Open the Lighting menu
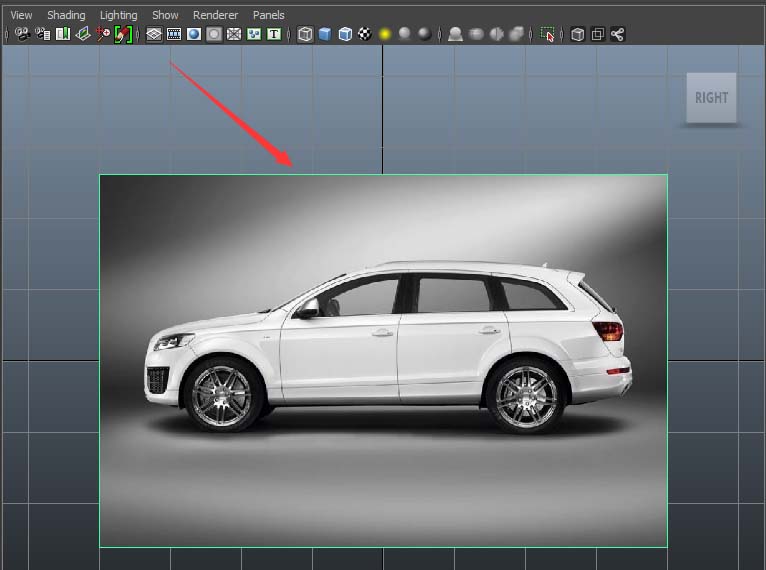 coord(119,15)
